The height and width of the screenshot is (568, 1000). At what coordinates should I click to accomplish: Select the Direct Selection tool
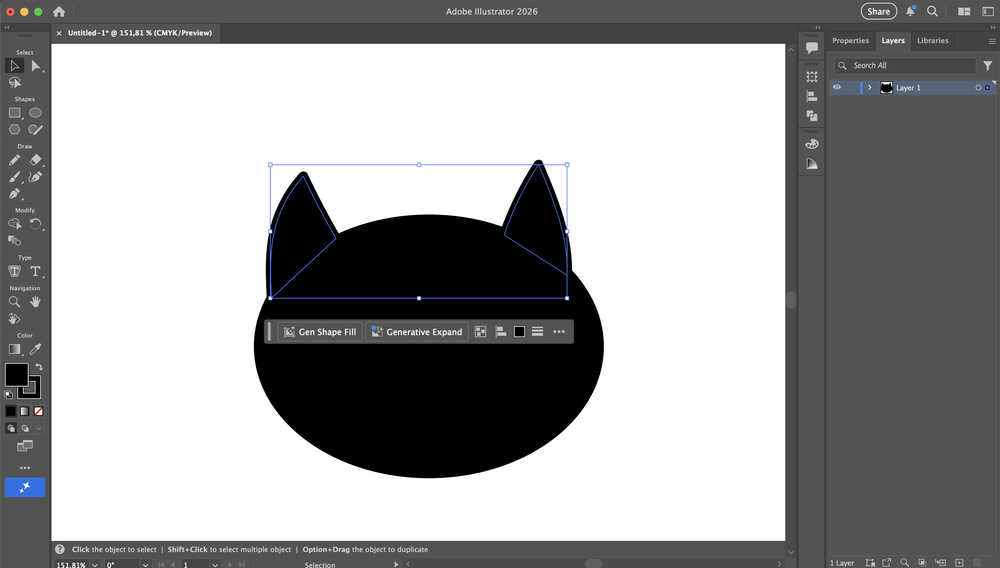coord(36,66)
